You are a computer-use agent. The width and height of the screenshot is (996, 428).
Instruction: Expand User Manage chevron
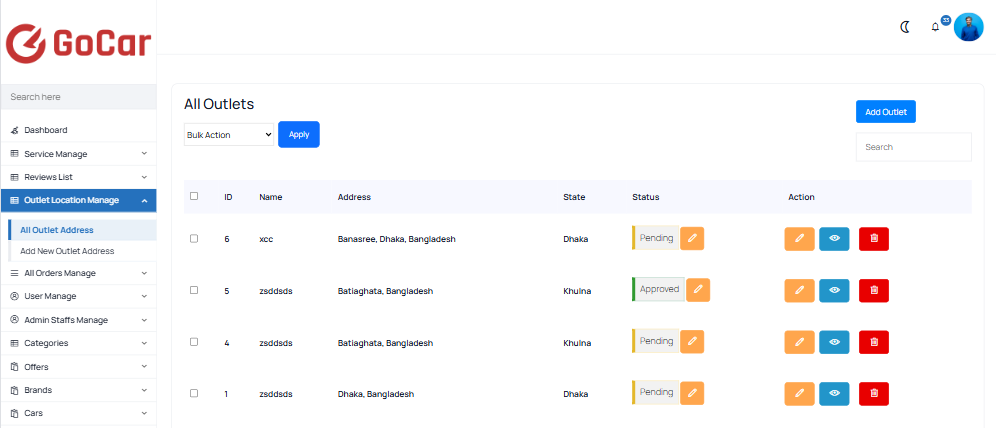coord(144,297)
